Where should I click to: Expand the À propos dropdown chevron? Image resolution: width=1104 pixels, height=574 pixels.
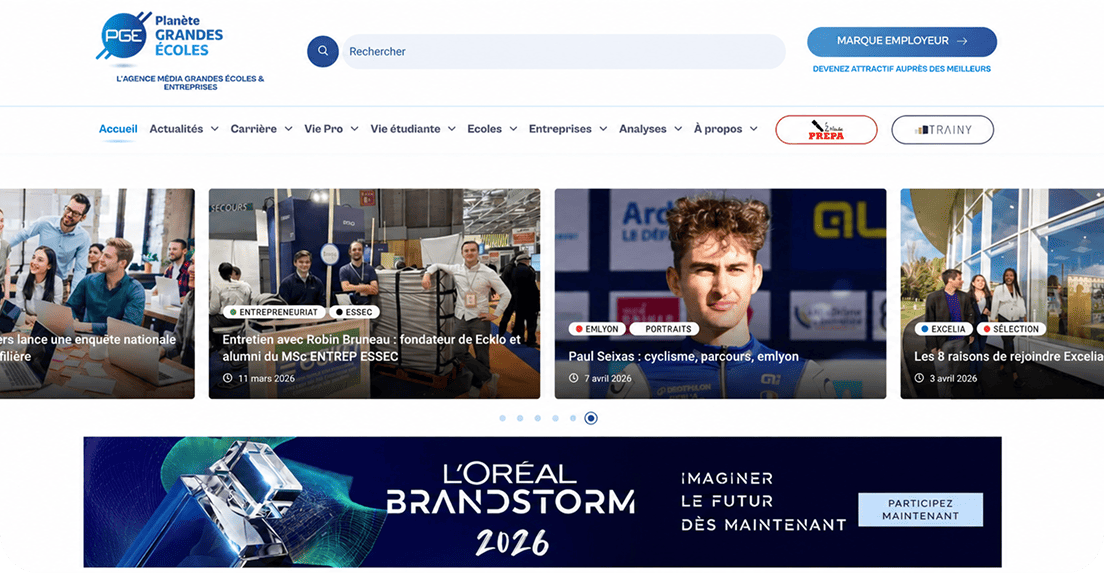click(x=753, y=129)
